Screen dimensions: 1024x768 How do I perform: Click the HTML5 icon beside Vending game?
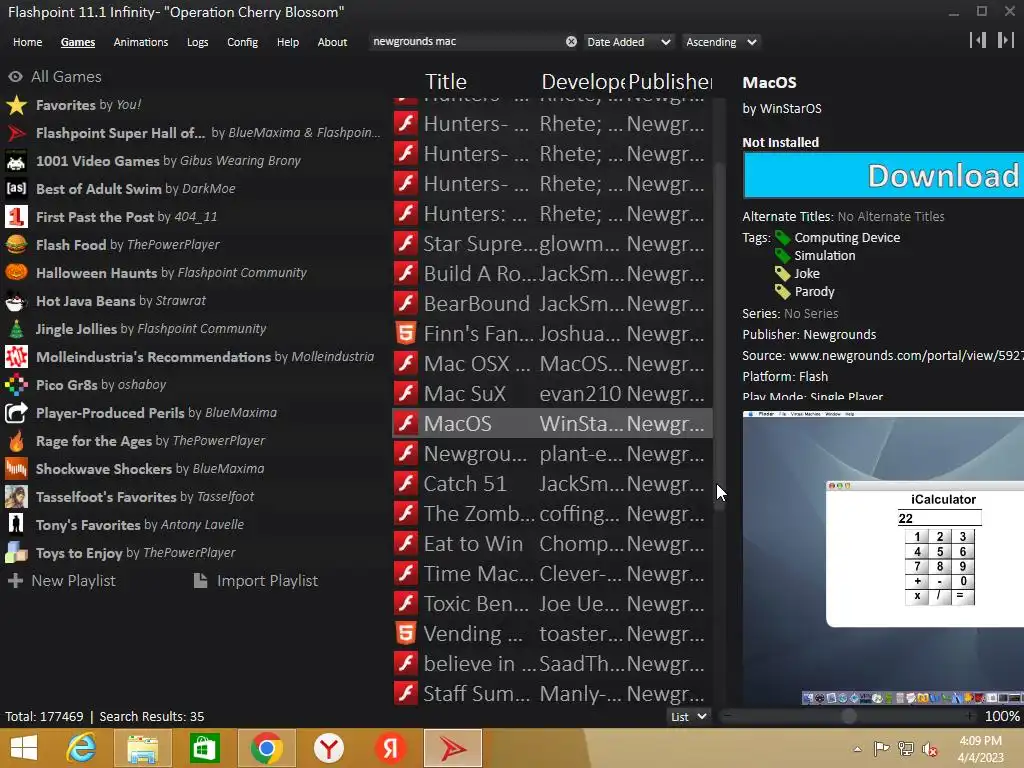406,633
